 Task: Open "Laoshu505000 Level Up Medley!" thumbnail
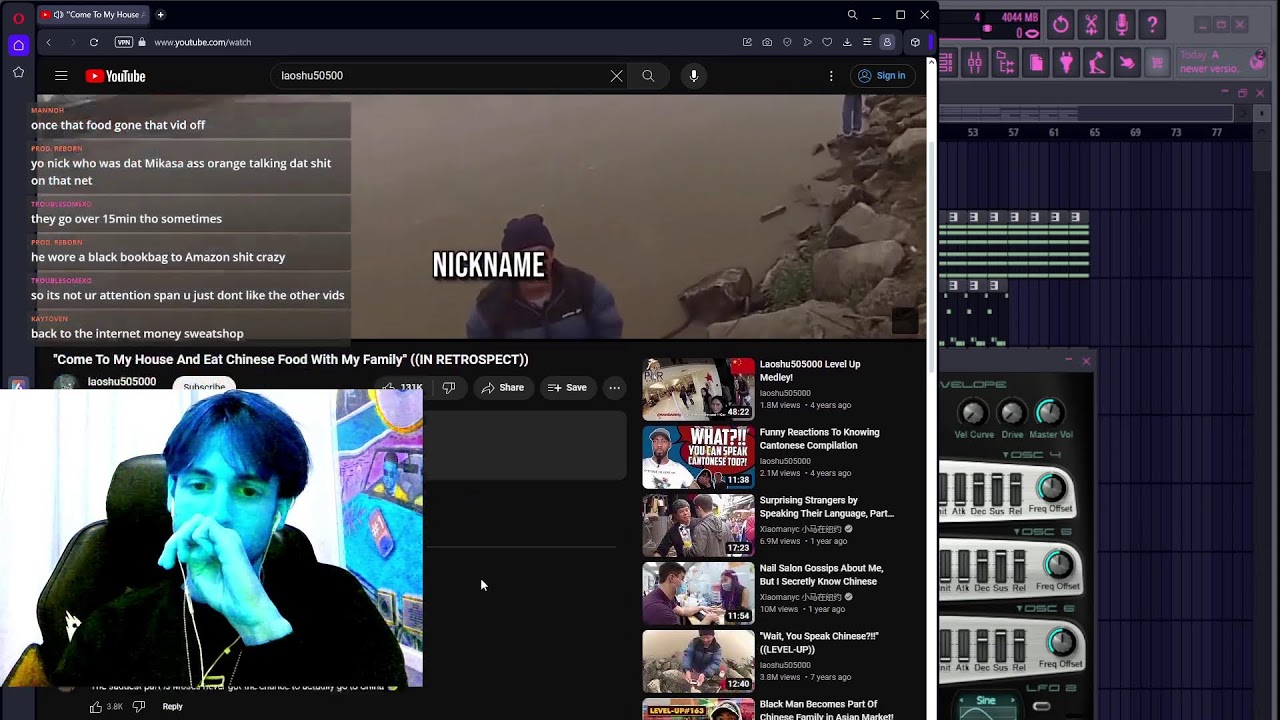pyautogui.click(x=698, y=389)
